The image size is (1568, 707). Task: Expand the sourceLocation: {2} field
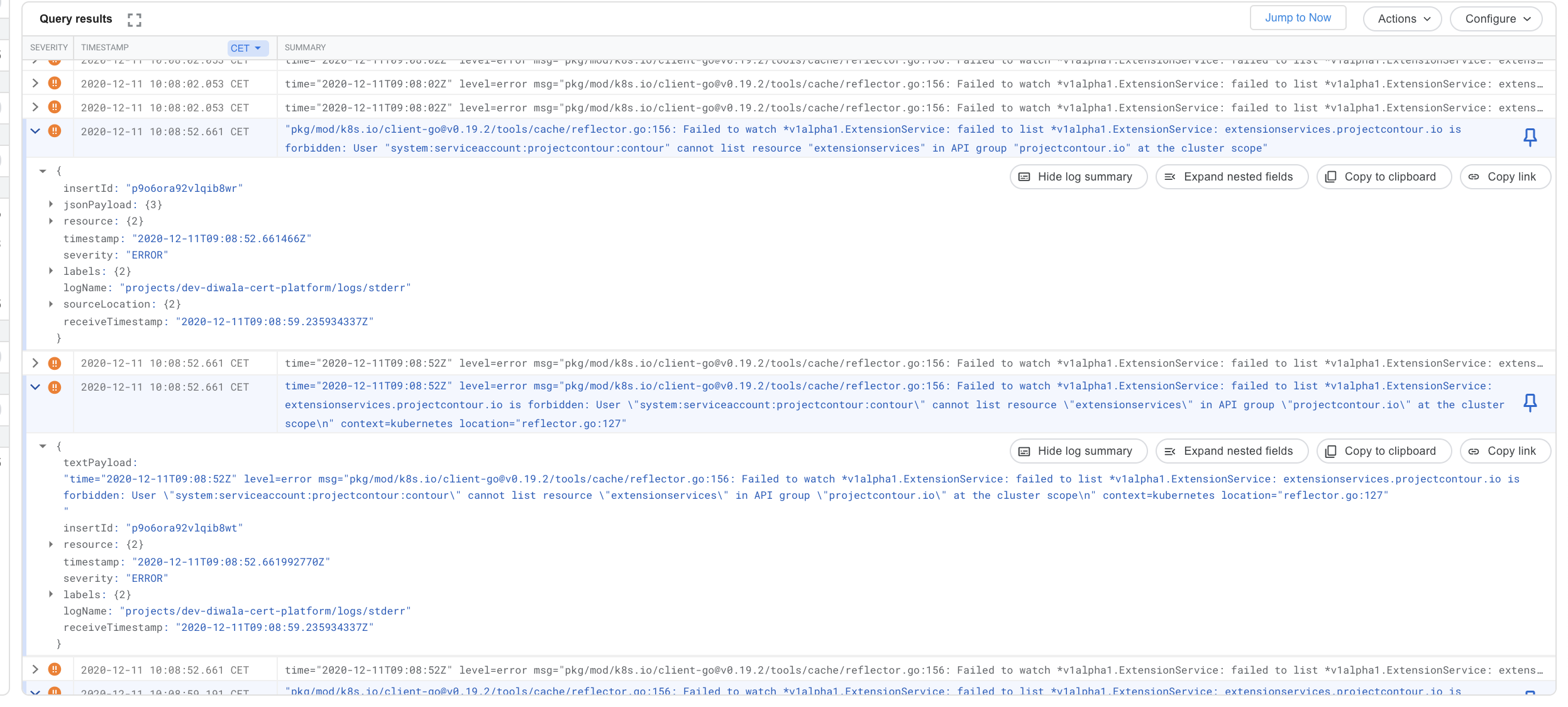51,304
